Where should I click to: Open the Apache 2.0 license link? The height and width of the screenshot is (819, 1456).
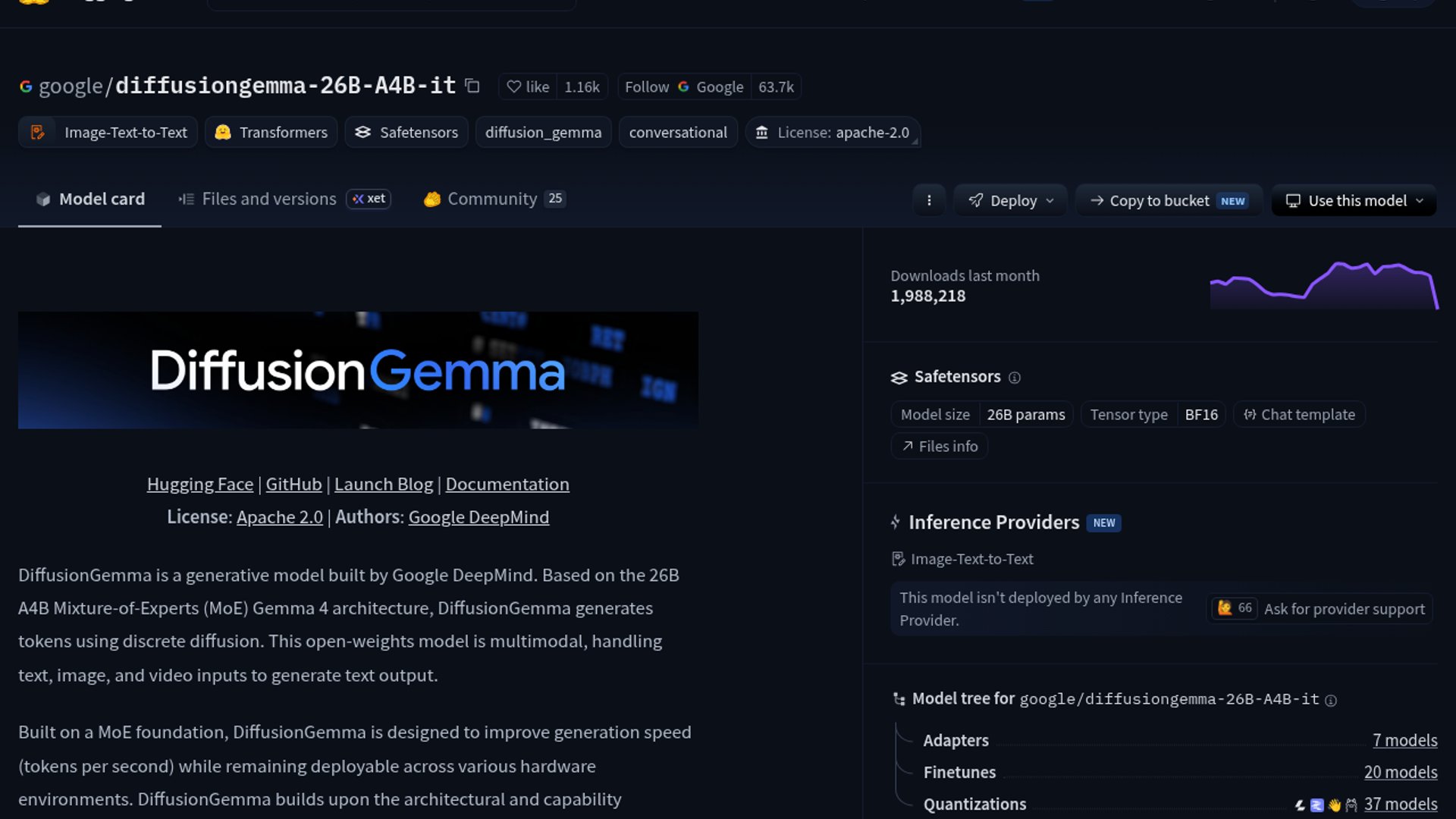click(x=280, y=516)
